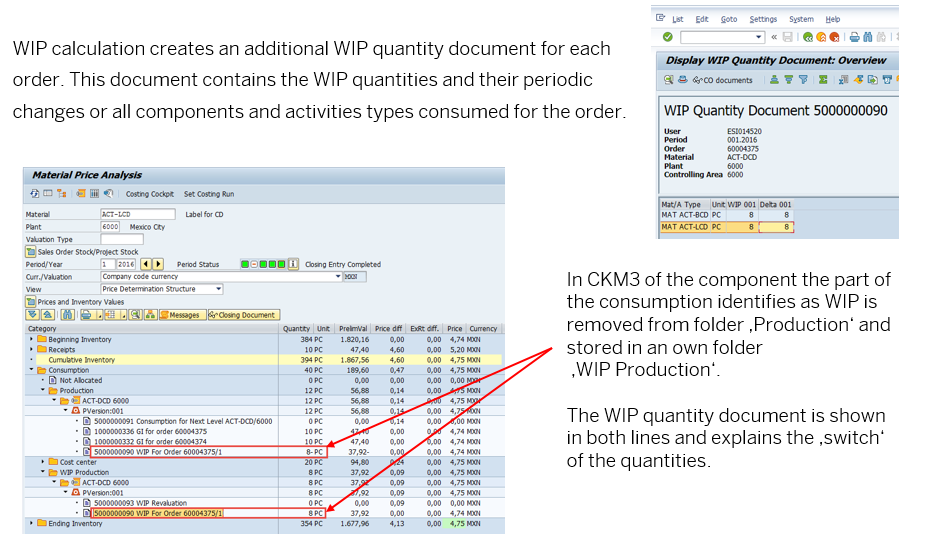Click the Delta 001 cell for MAT ACT-LCD

coord(775,227)
